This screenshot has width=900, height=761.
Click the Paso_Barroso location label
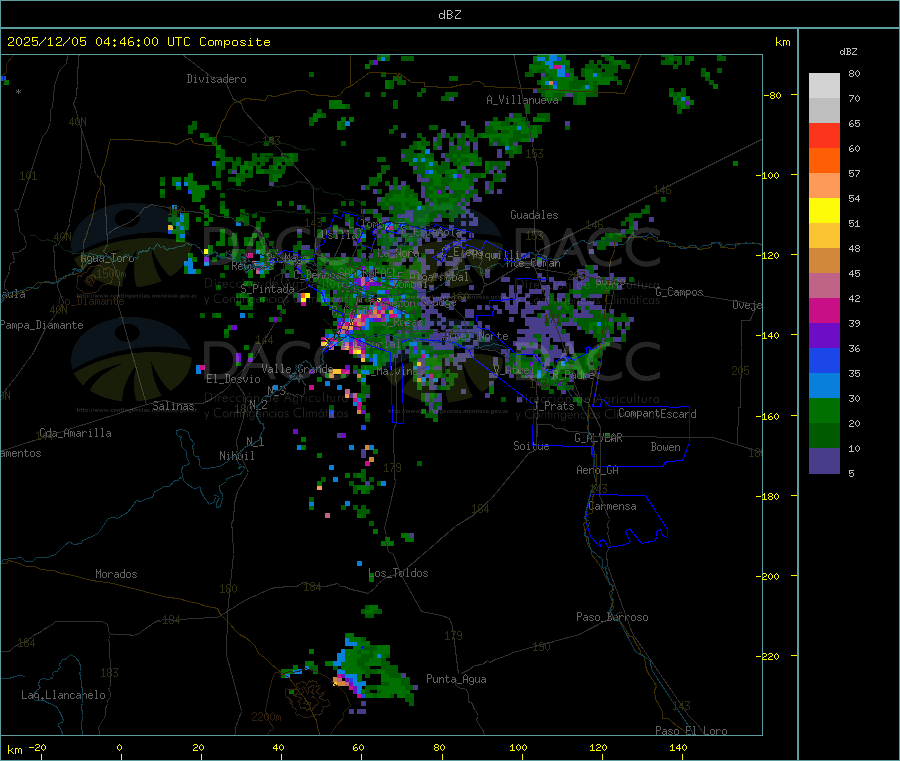click(x=612, y=617)
